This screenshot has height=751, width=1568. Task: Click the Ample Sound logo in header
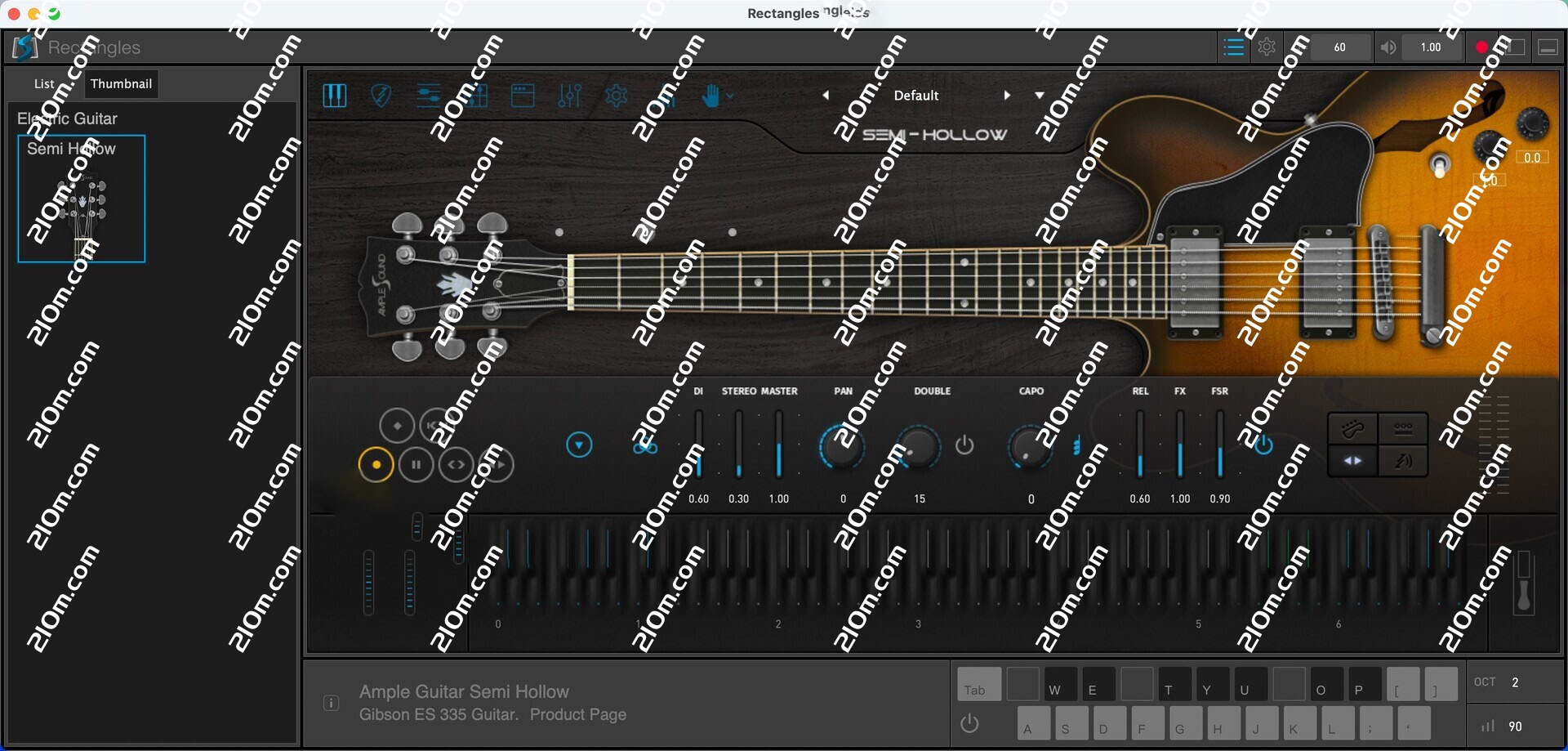(25, 47)
